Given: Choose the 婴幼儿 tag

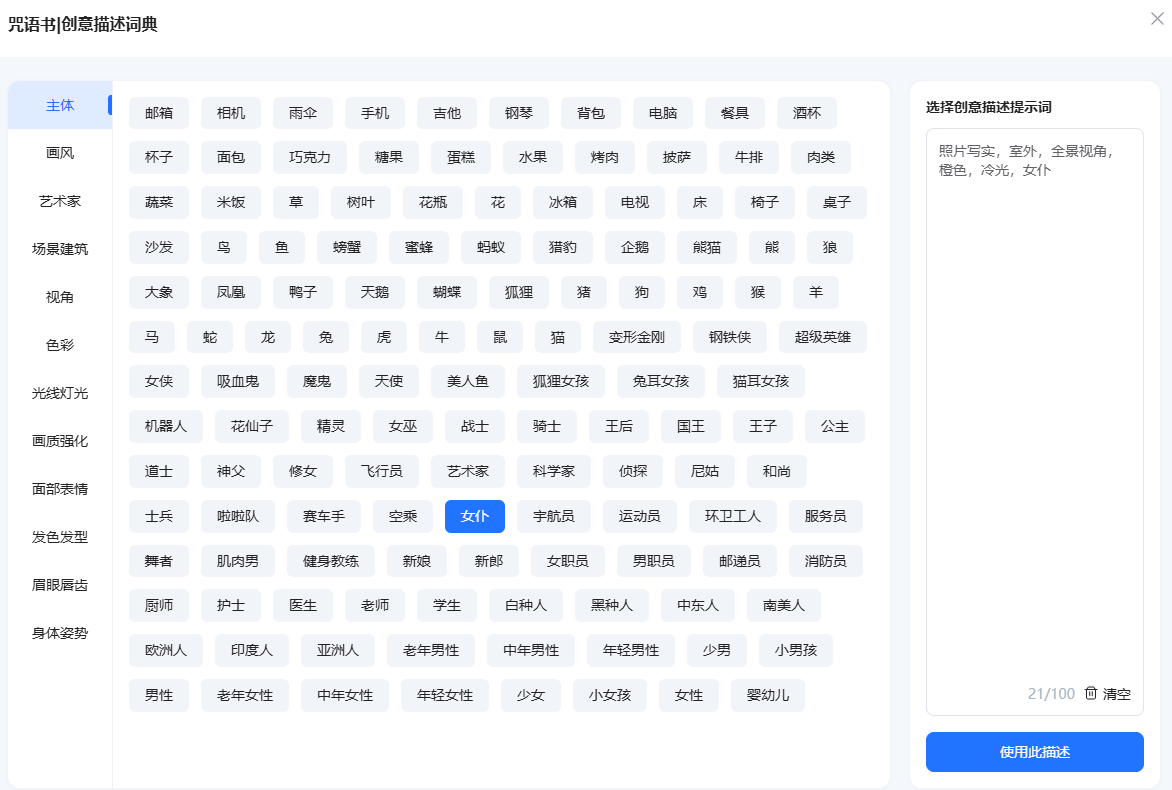Looking at the screenshot, I should tap(768, 695).
